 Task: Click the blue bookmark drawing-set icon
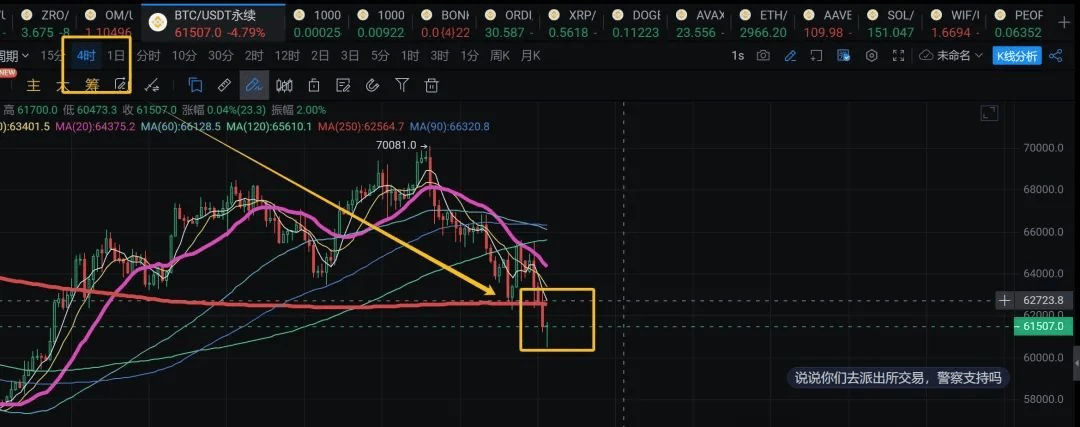[195, 85]
